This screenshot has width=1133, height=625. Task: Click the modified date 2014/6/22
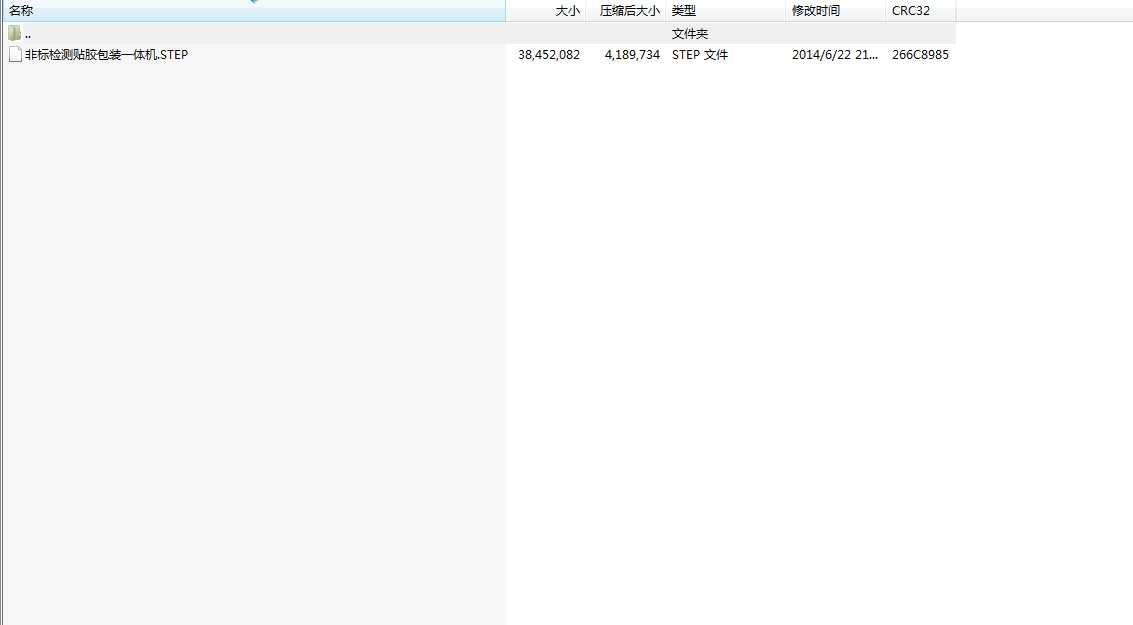(835, 55)
